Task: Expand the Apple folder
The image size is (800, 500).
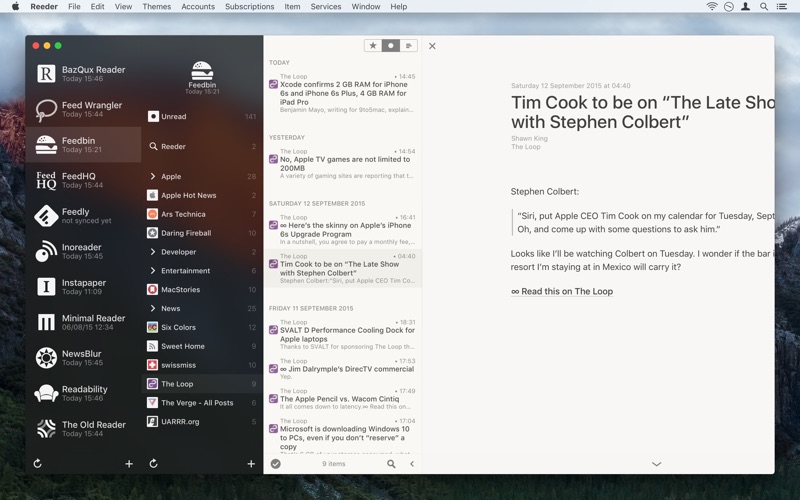Action: [153, 177]
